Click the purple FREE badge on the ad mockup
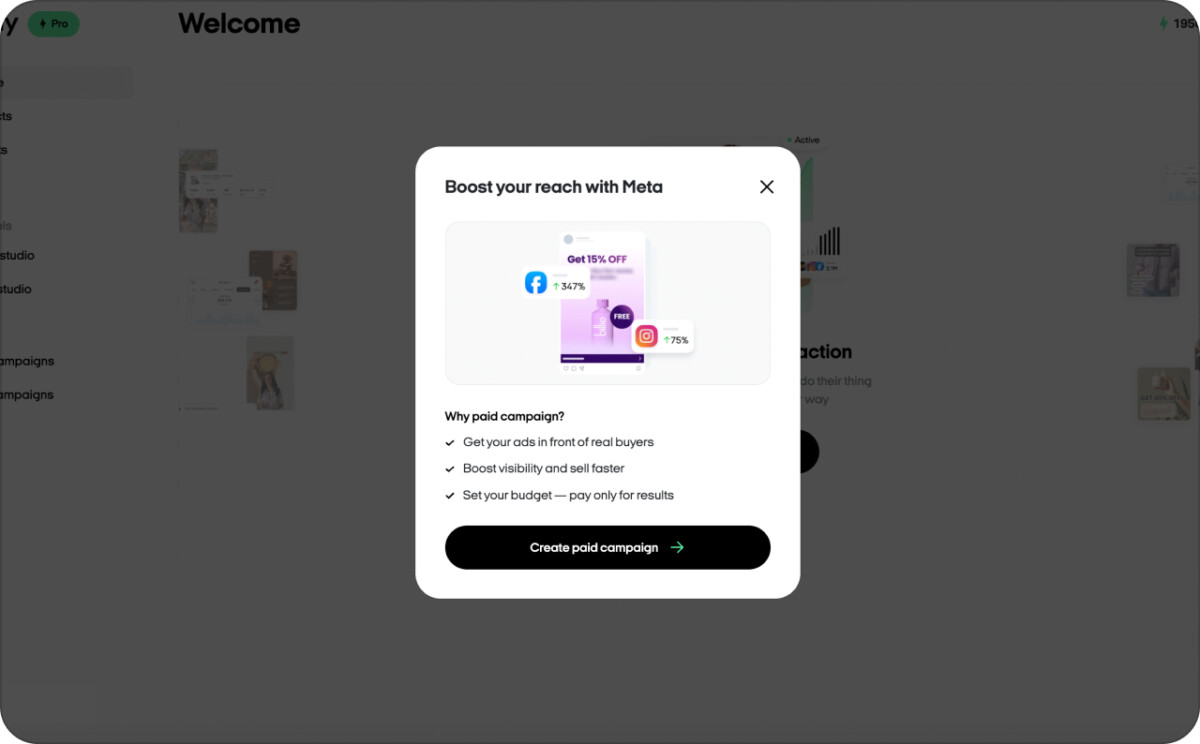 click(622, 316)
